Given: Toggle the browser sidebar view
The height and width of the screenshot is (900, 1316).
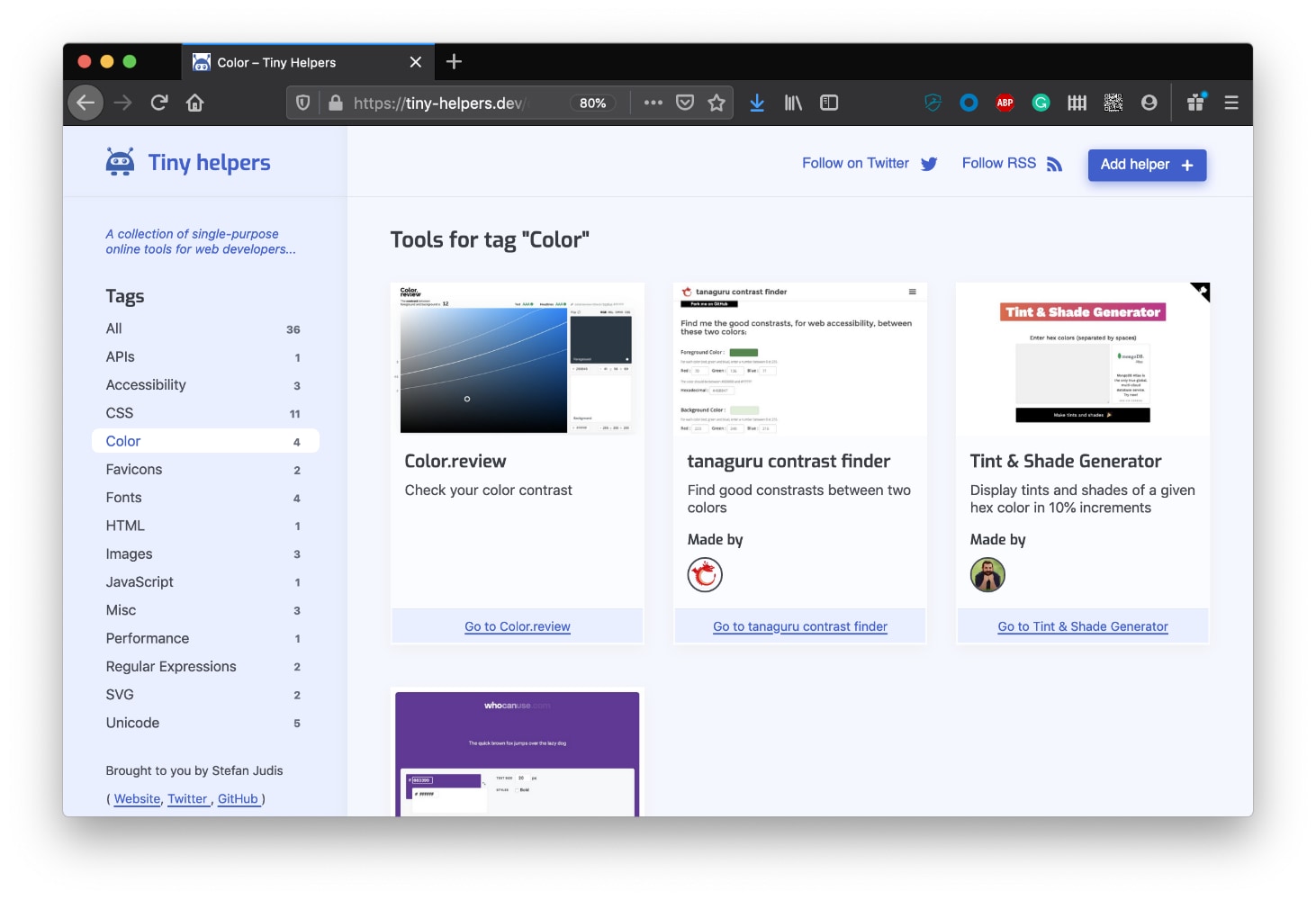Looking at the screenshot, I should [x=829, y=103].
